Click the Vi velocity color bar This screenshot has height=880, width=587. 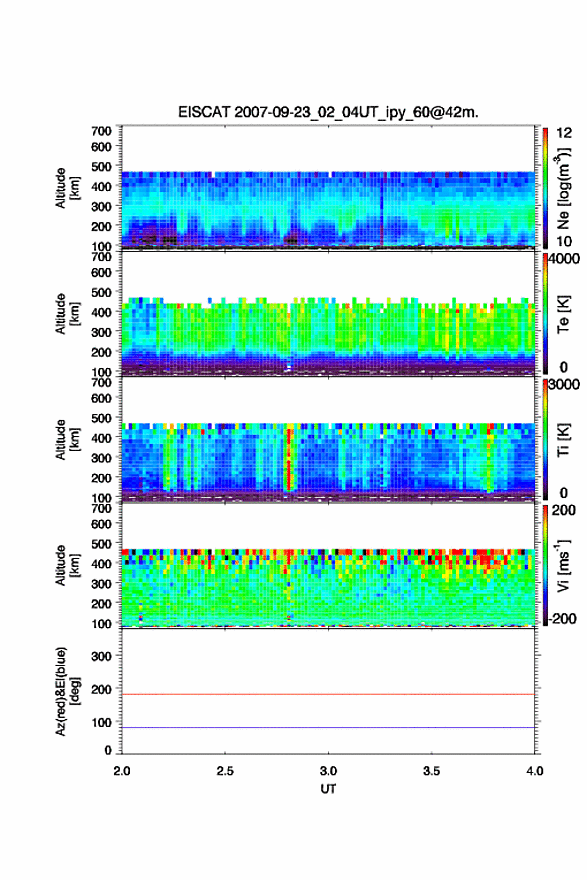pyautogui.click(x=545, y=565)
